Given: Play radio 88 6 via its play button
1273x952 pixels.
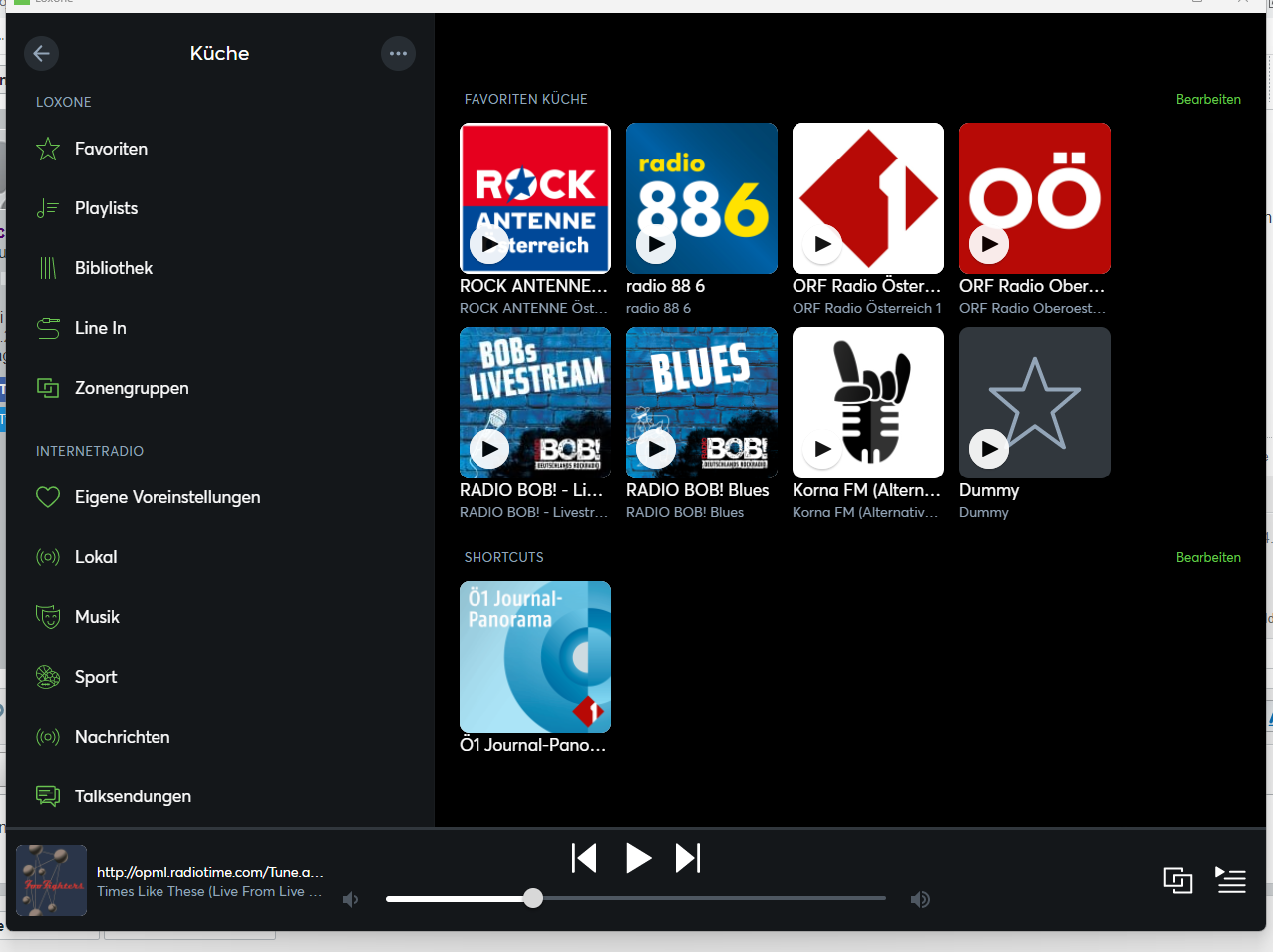Looking at the screenshot, I should point(656,244).
